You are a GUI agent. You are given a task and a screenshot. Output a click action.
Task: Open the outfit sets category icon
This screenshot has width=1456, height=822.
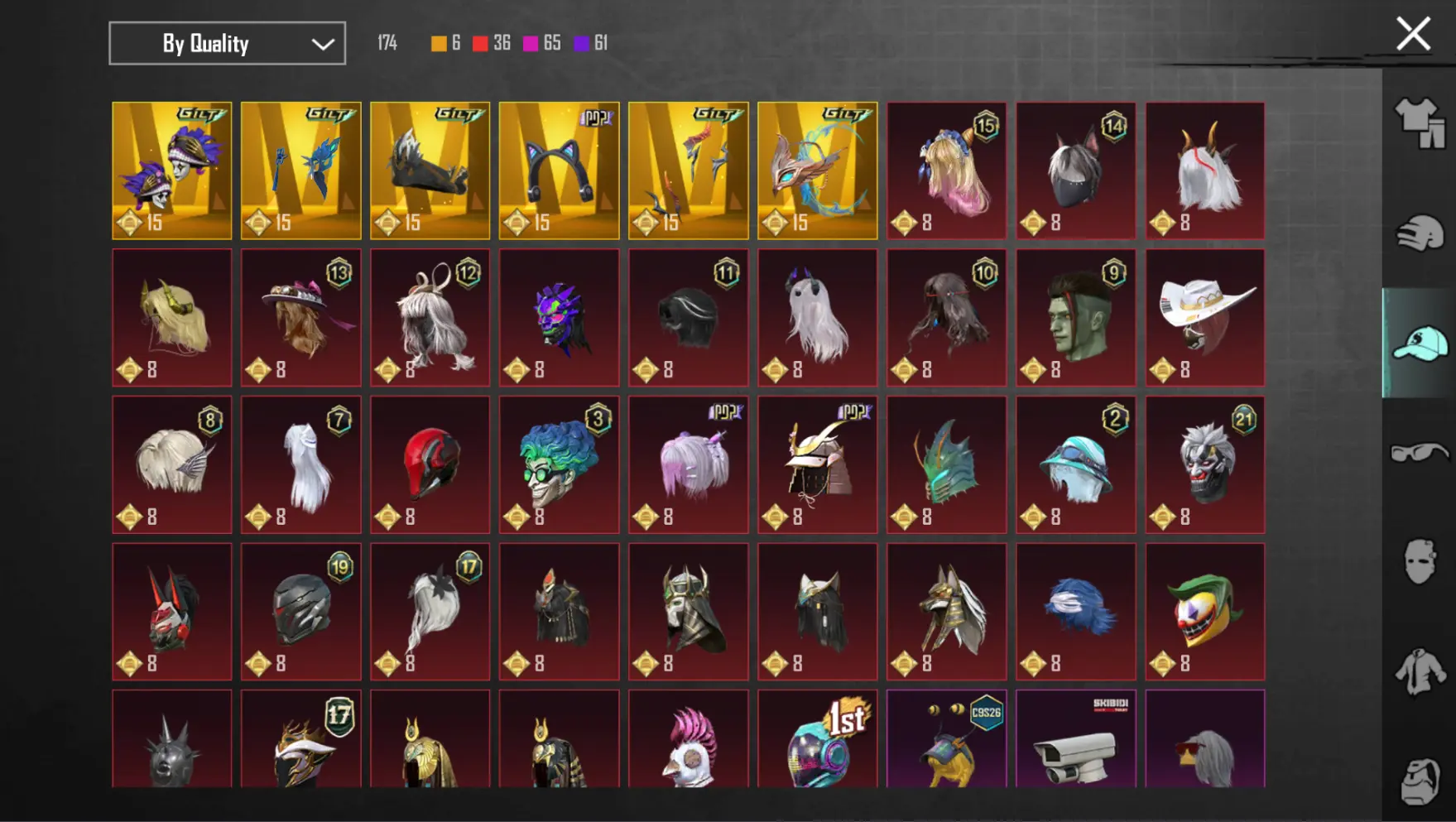(x=1420, y=123)
